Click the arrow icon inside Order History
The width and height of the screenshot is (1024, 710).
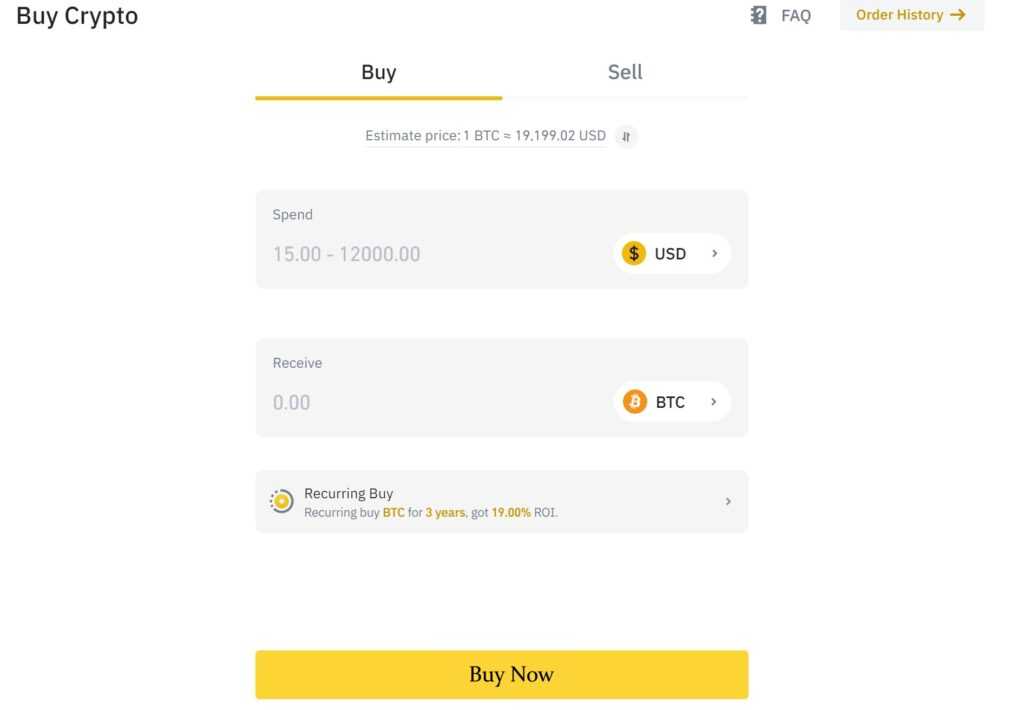959,15
